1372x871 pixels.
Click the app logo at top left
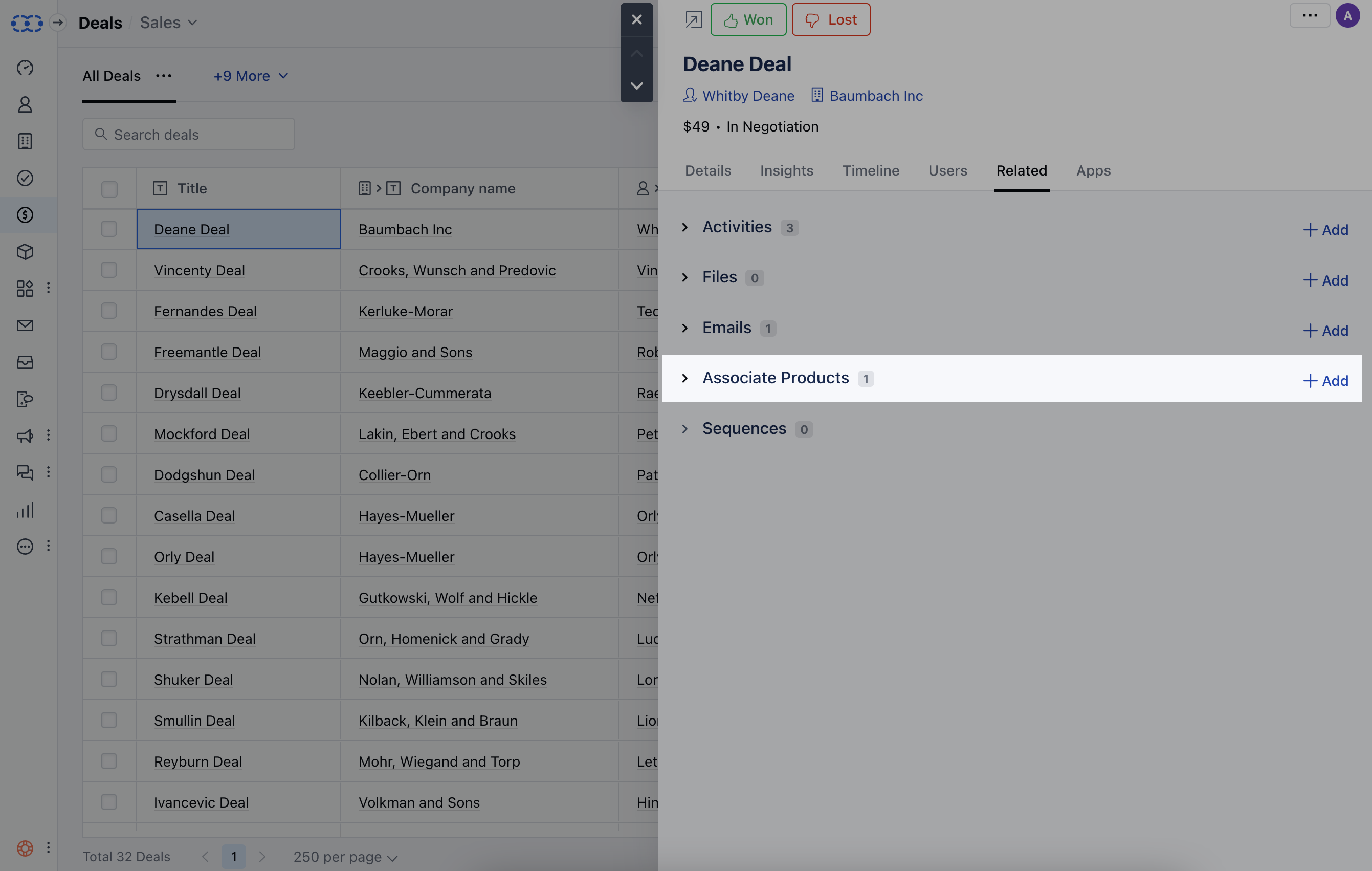pos(27,23)
